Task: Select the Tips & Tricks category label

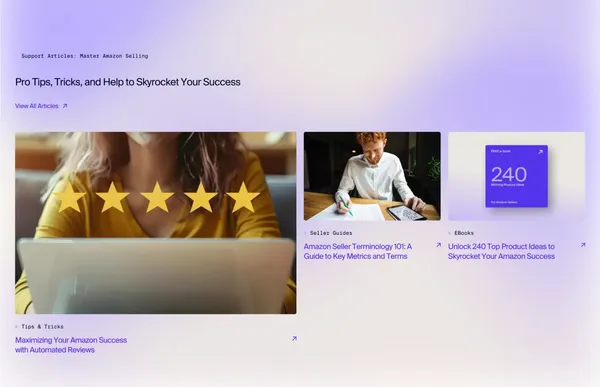Action: [x=42, y=327]
